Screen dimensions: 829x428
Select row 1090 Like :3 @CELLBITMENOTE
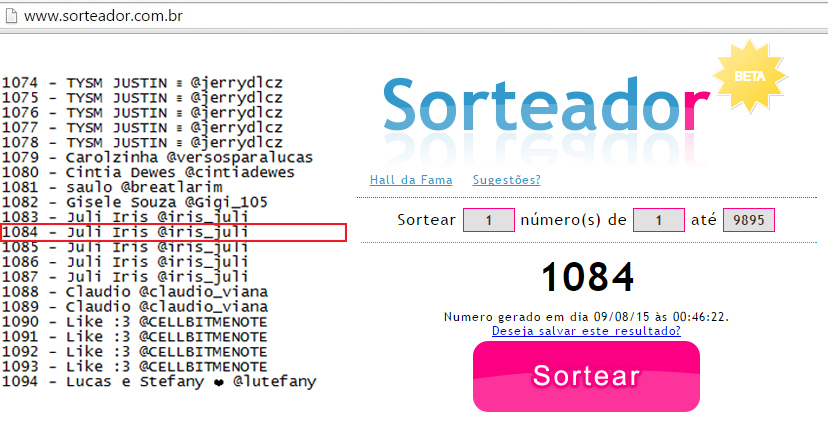pyautogui.click(x=135, y=321)
